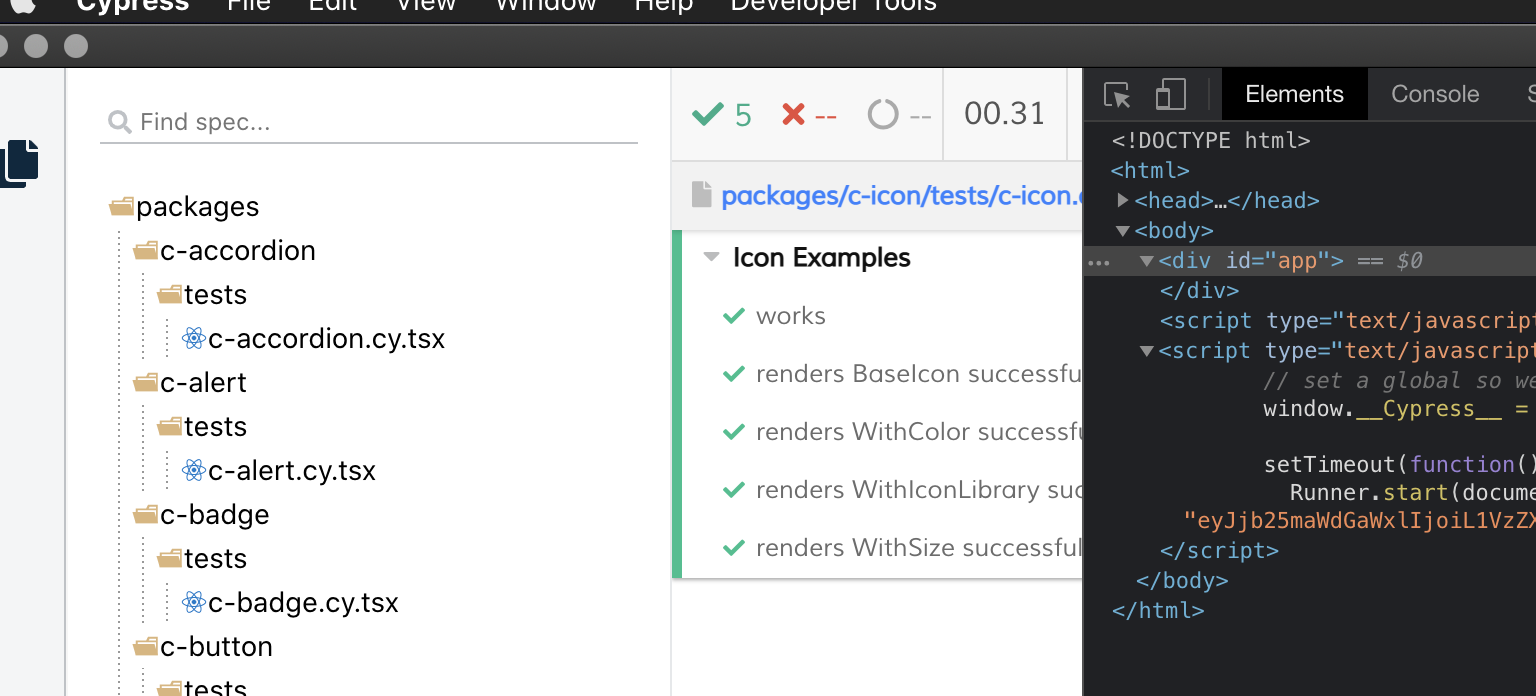This screenshot has width=1536, height=696.
Task: Open the Developer Tools menu
Action: tap(834, 5)
